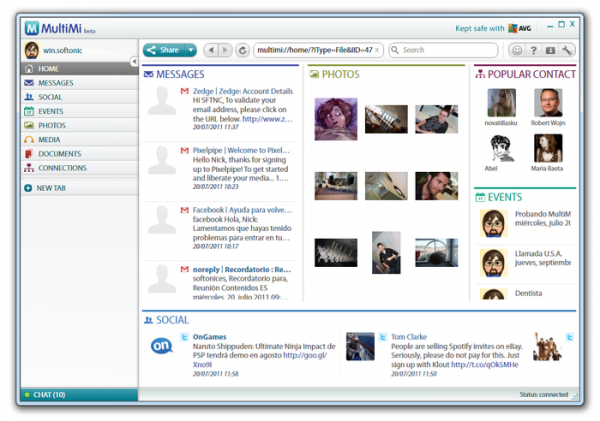
Task: Go to Social in the sidebar
Action: [79, 97]
